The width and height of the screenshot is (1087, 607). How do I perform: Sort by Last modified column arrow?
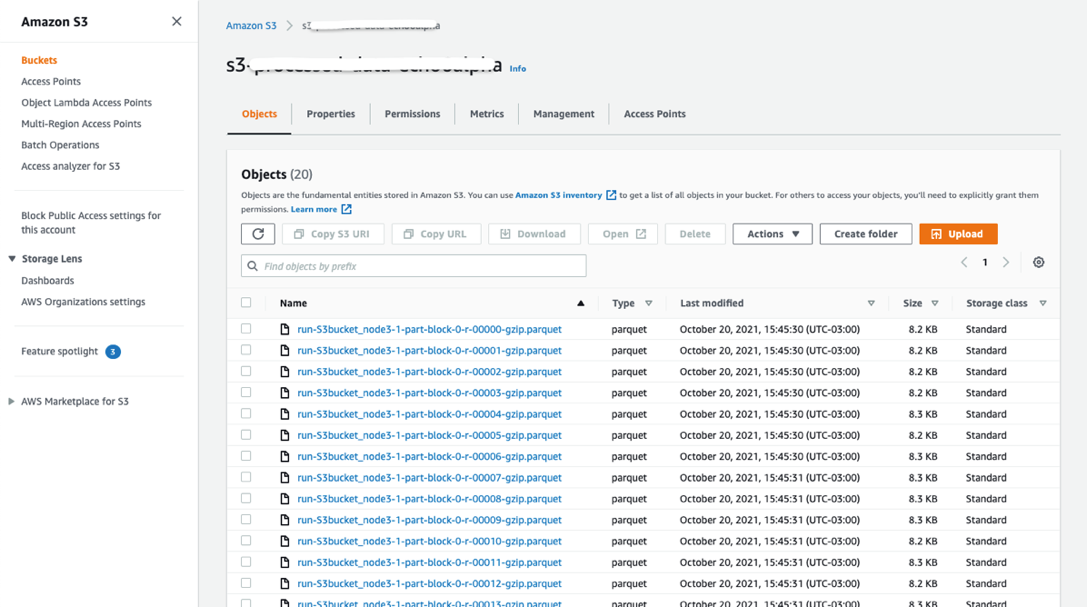[871, 304]
